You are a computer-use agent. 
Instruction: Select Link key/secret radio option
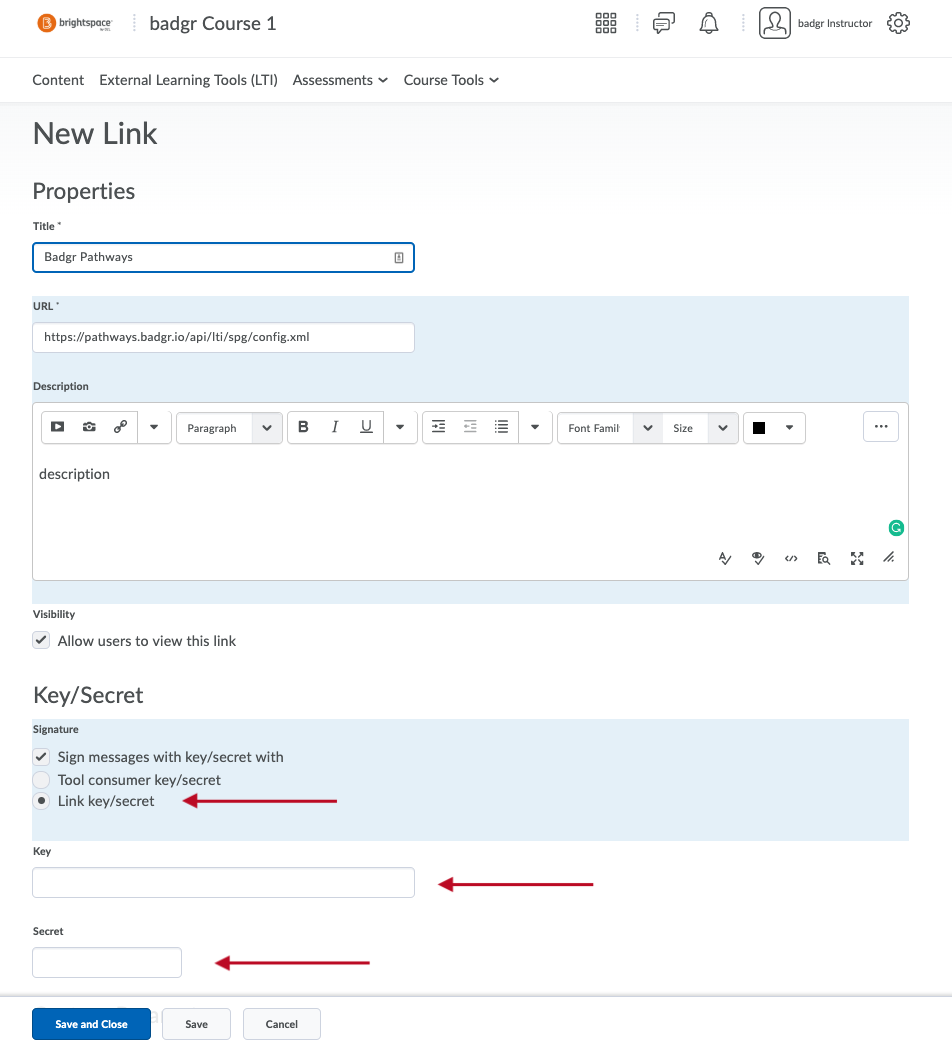pos(41,801)
